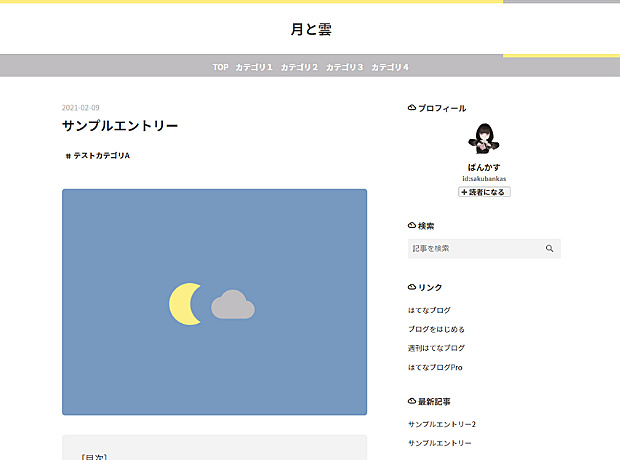Click the 目次 table of contents heading

coord(94,456)
